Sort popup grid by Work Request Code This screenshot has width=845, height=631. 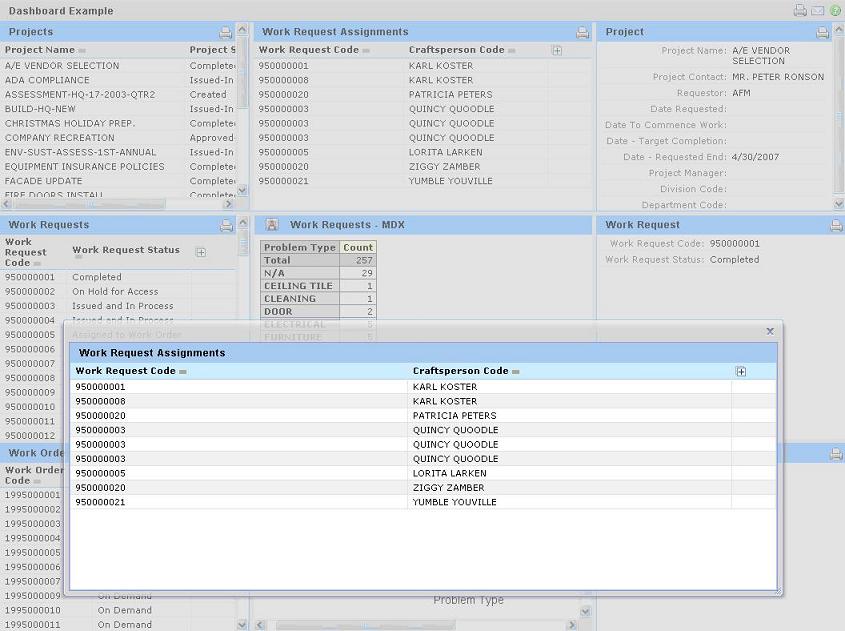coord(126,371)
